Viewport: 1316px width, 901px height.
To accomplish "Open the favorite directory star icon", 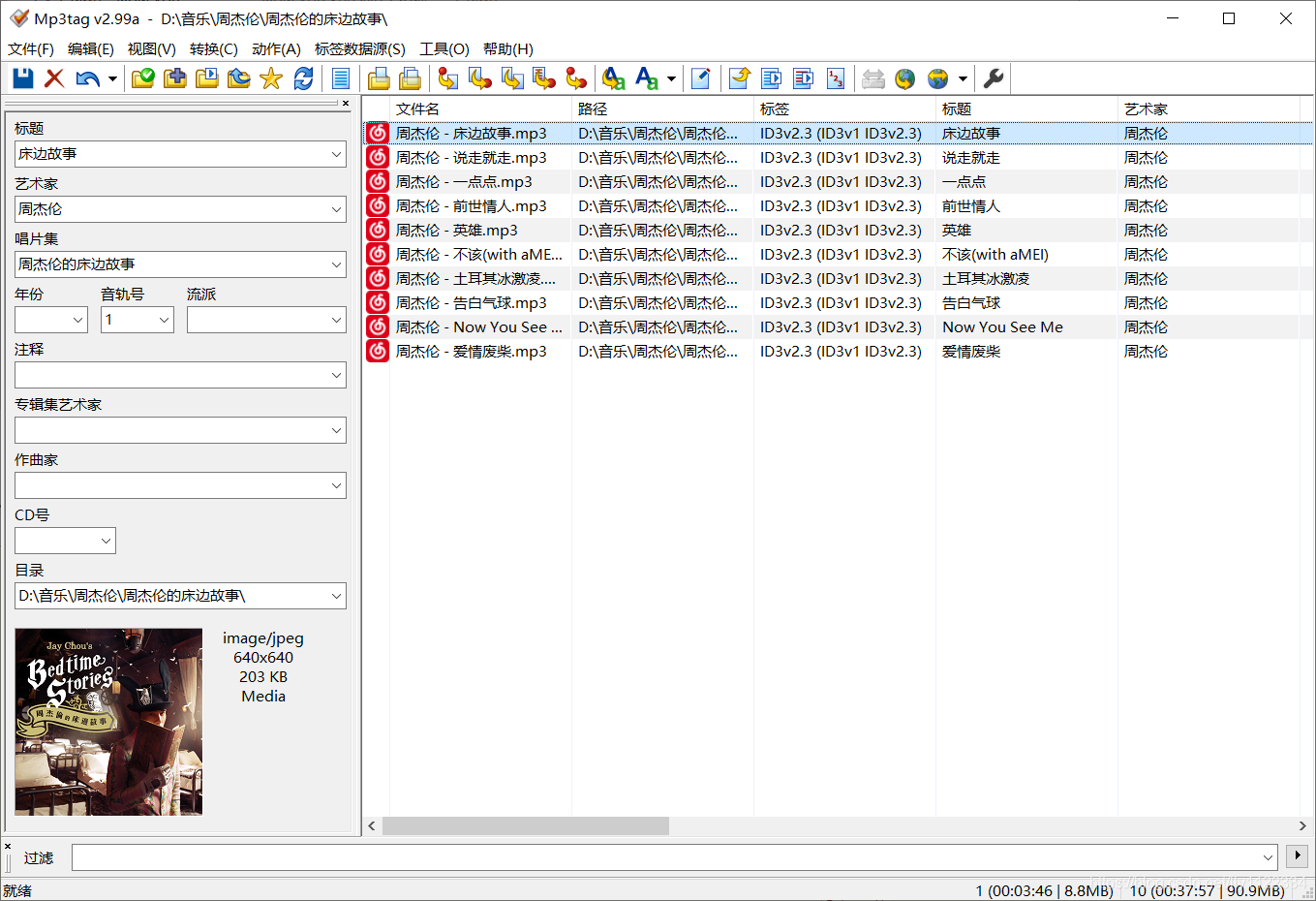I will [269, 78].
